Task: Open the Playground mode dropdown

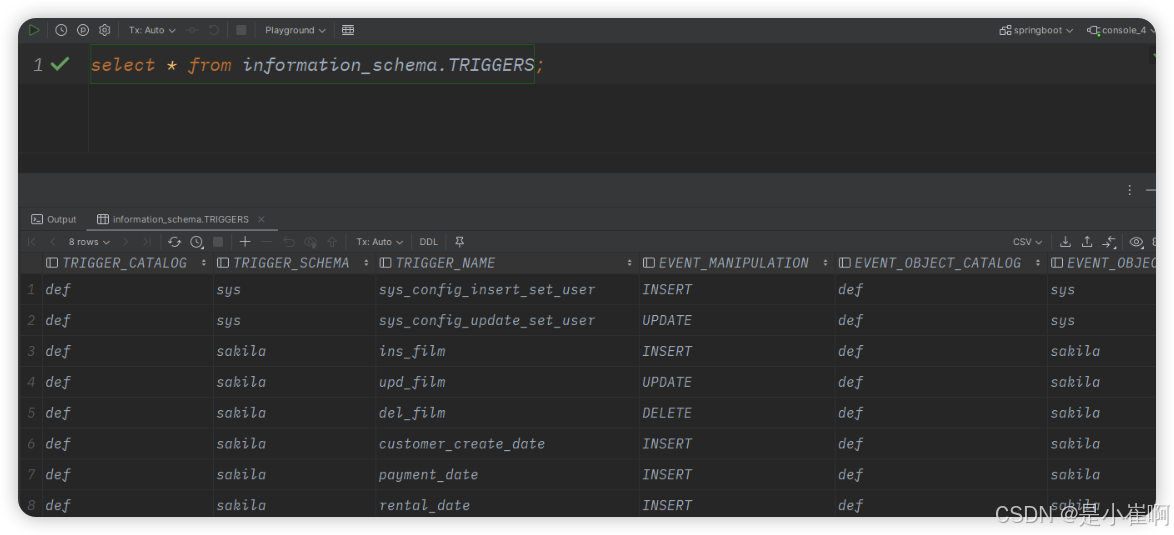Action: coord(295,30)
